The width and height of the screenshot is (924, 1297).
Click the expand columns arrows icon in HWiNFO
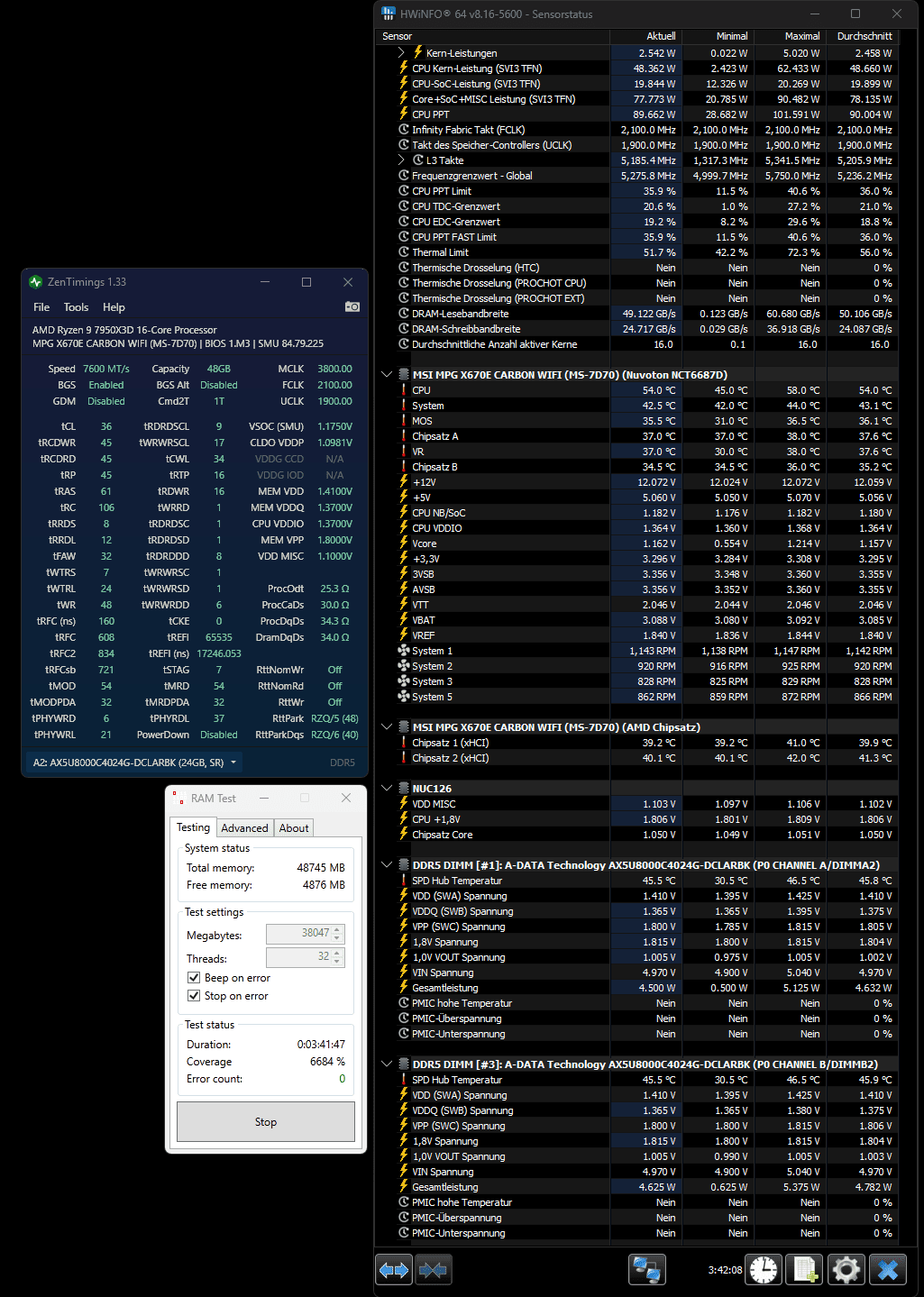(394, 1269)
